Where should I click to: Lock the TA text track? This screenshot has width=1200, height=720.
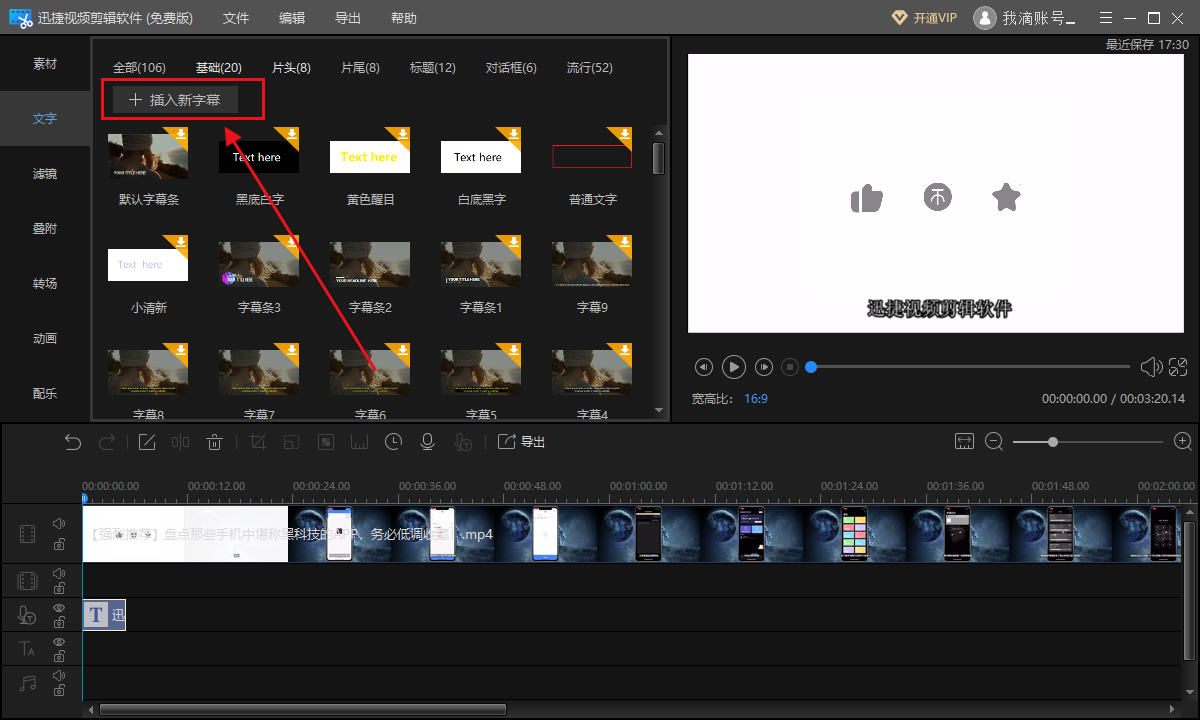click(x=59, y=657)
